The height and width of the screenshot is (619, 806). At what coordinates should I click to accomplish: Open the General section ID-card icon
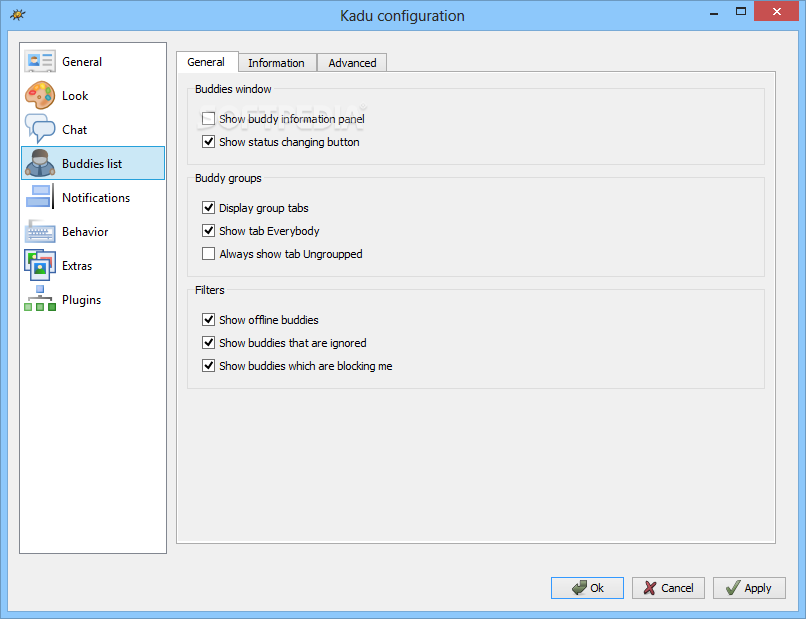click(40, 61)
